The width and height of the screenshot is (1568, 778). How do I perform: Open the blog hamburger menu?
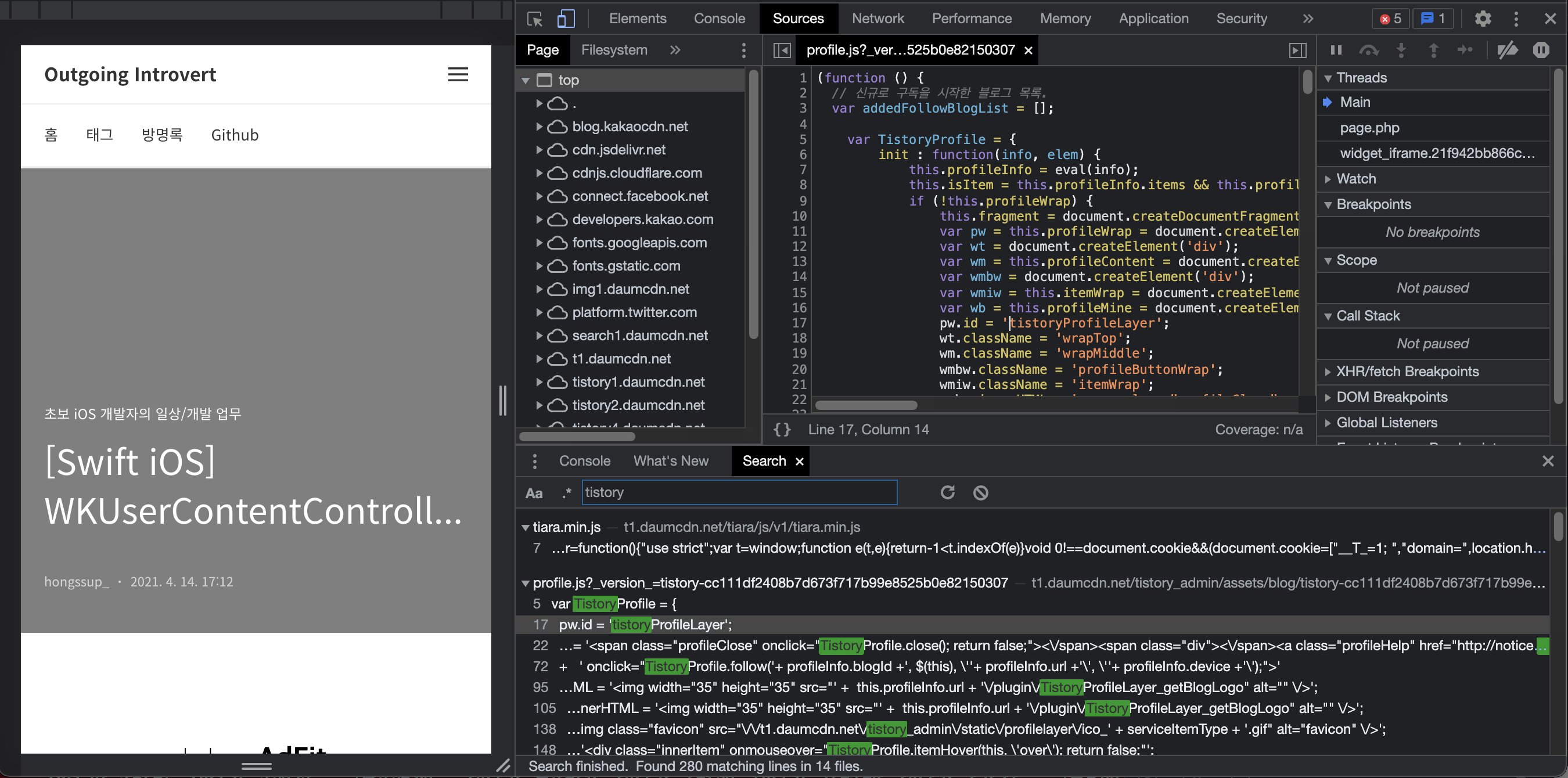click(x=458, y=74)
